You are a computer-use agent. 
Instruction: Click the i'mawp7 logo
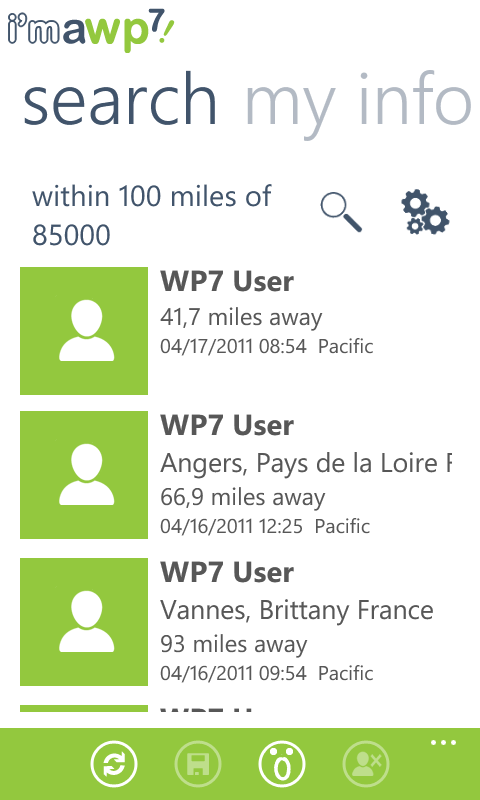tap(91, 32)
